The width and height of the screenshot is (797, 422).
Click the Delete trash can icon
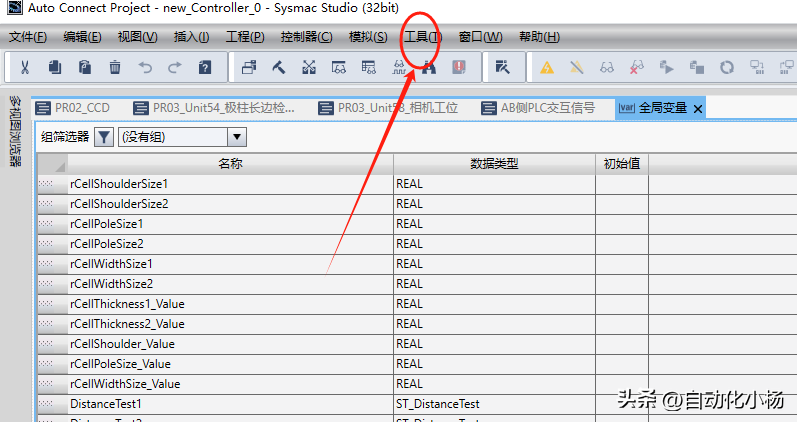click(x=115, y=68)
